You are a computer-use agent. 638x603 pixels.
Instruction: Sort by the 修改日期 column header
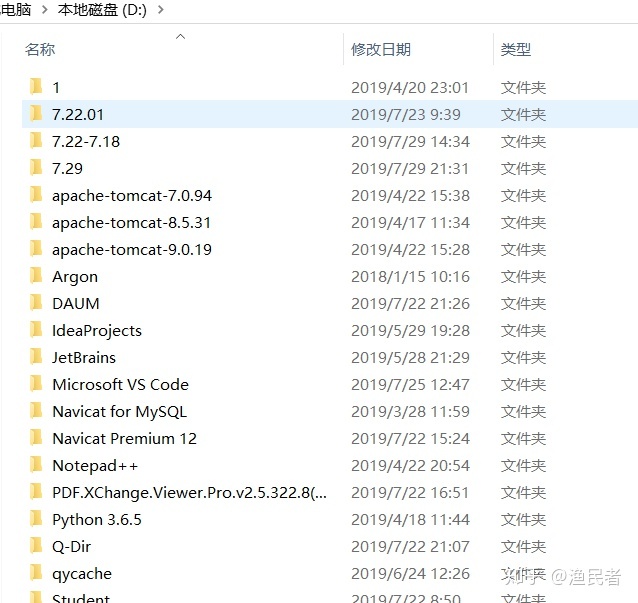(x=381, y=50)
